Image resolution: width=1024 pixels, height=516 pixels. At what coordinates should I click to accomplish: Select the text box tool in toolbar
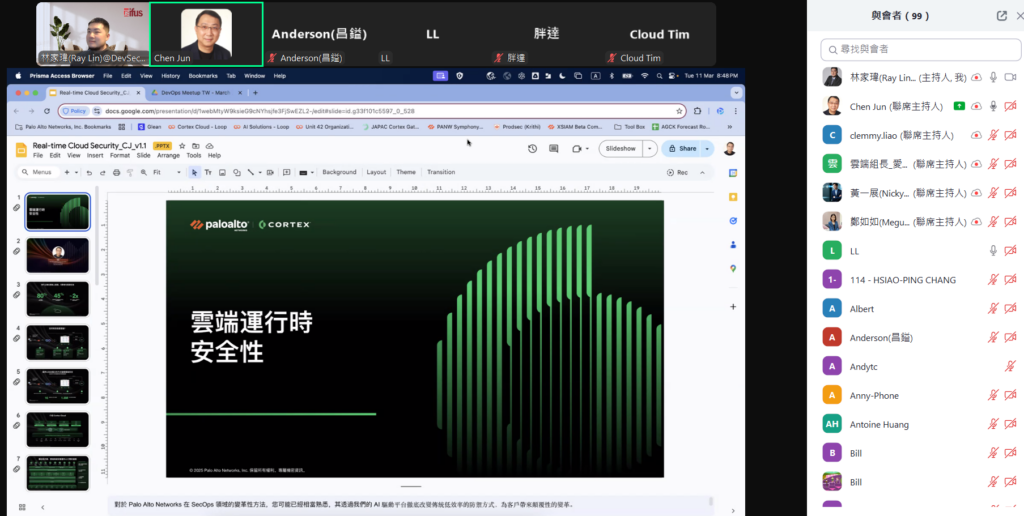[x=208, y=172]
